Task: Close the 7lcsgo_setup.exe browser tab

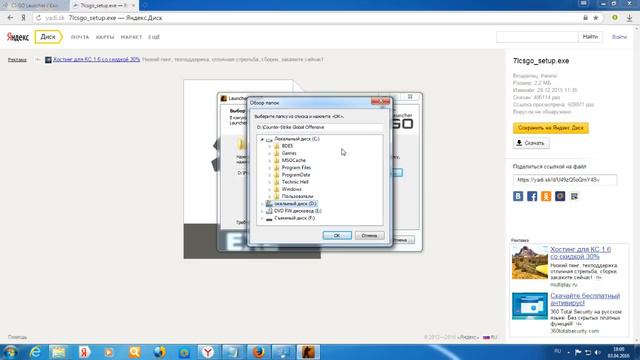Action: tap(133, 5)
